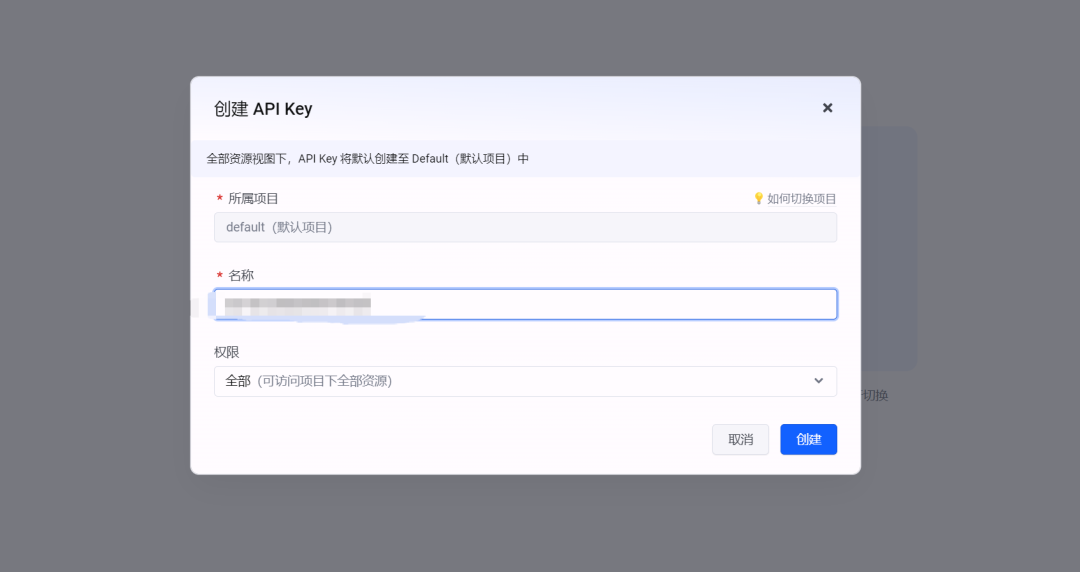The height and width of the screenshot is (572, 1080).
Task: Click the red asterisk beside 所属项目
Action: click(x=220, y=199)
